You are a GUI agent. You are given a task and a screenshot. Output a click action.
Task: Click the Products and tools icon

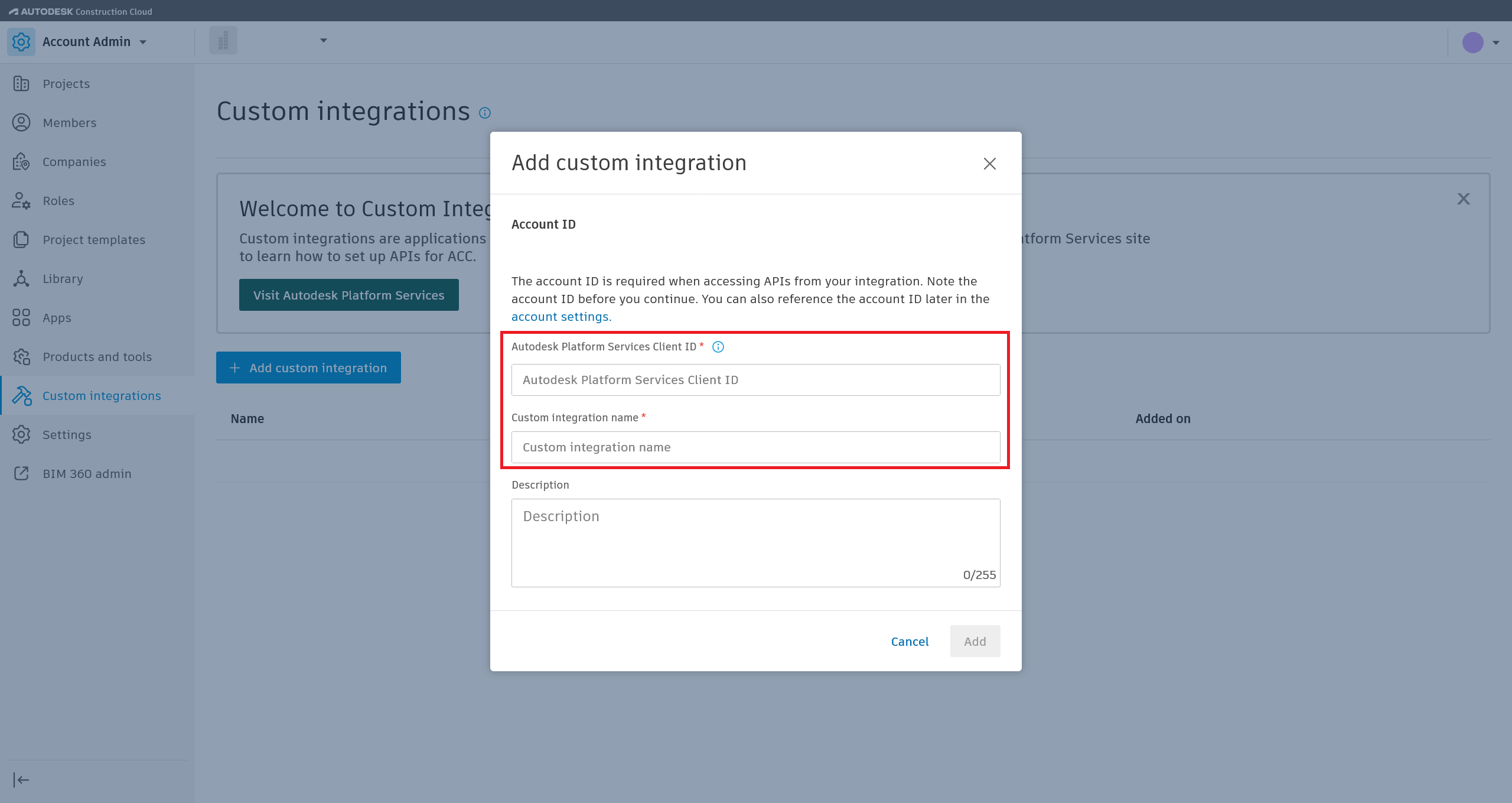(x=21, y=357)
